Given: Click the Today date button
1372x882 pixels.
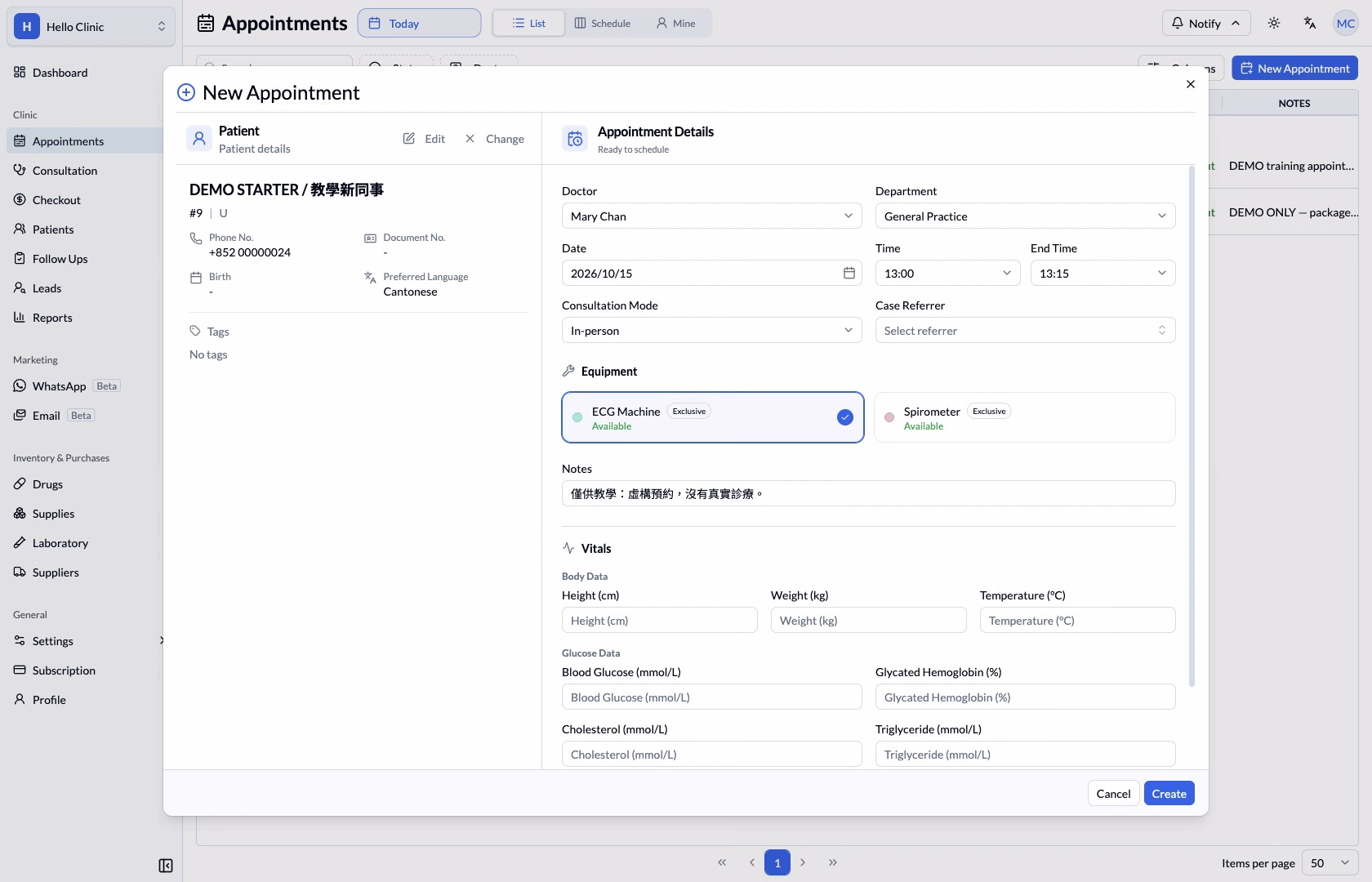Looking at the screenshot, I should click(x=419, y=23).
